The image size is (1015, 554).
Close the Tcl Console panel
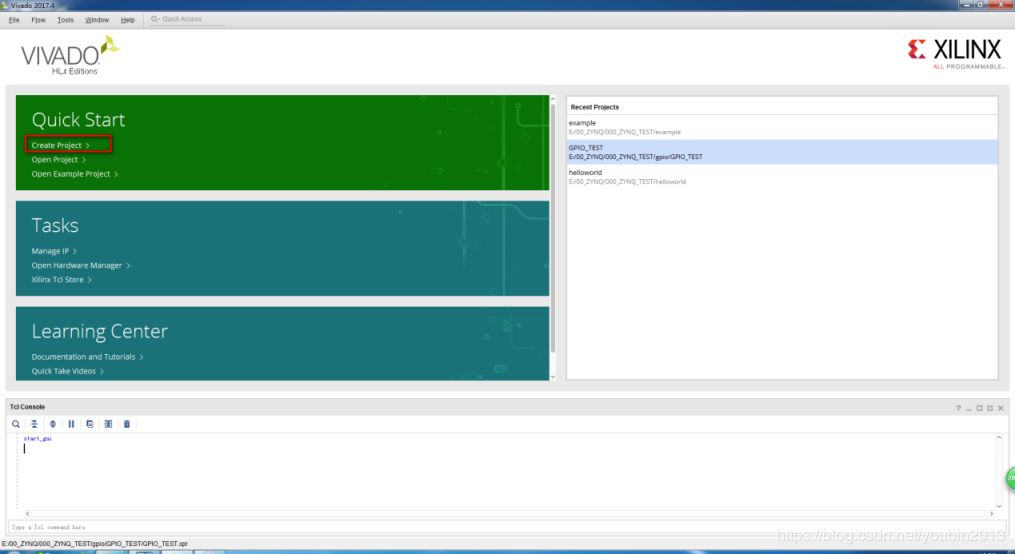coord(1001,408)
